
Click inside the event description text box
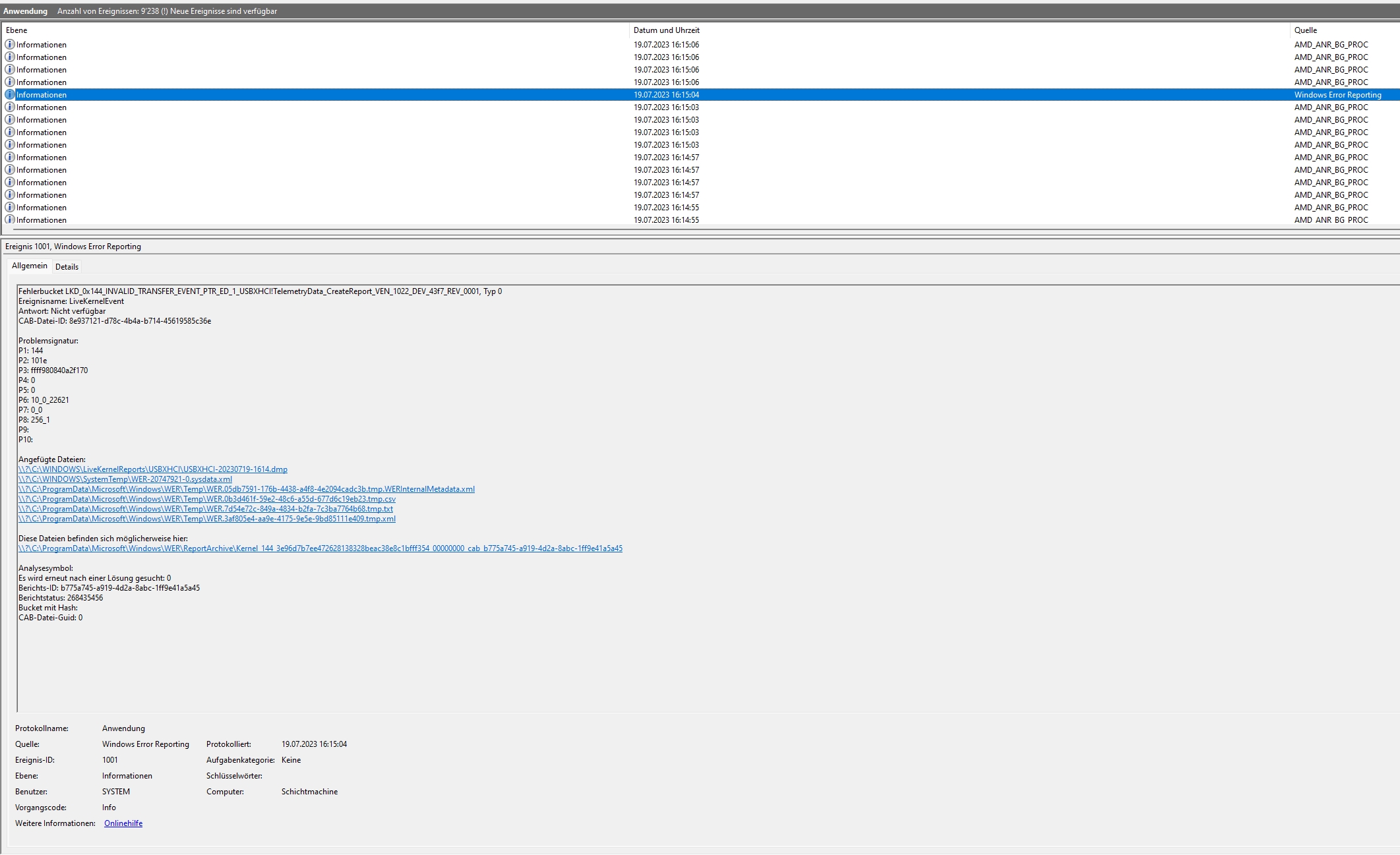pos(659,659)
